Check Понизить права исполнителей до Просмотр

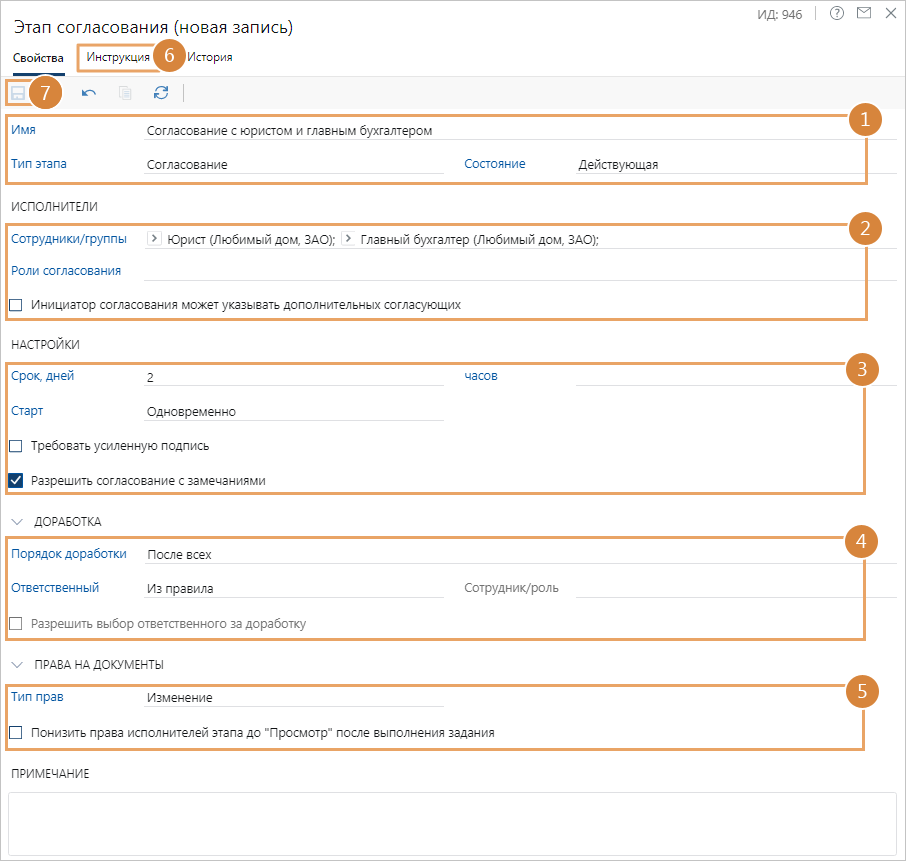pos(16,733)
